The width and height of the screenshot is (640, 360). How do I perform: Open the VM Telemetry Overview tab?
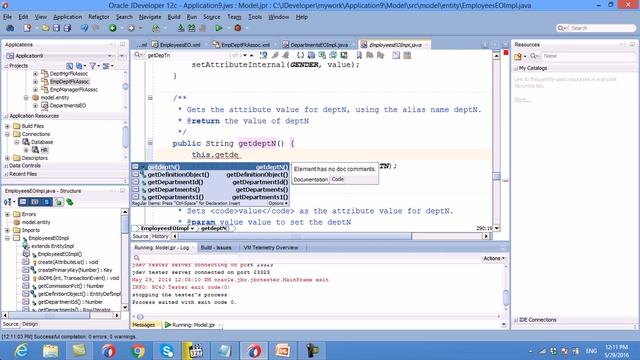[x=271, y=248]
